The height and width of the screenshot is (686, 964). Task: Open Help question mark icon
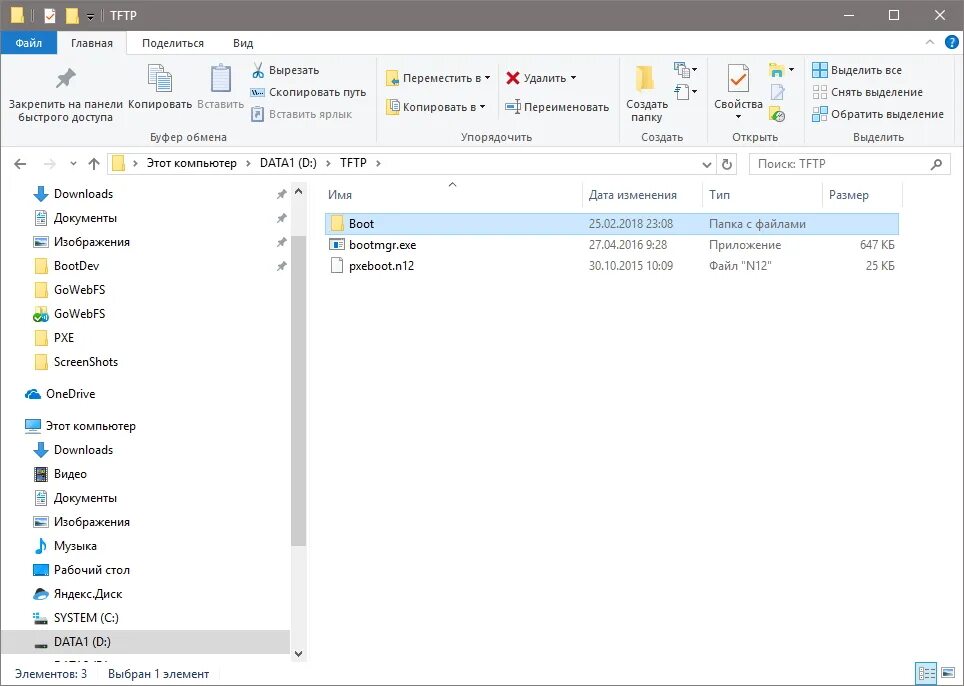click(950, 42)
